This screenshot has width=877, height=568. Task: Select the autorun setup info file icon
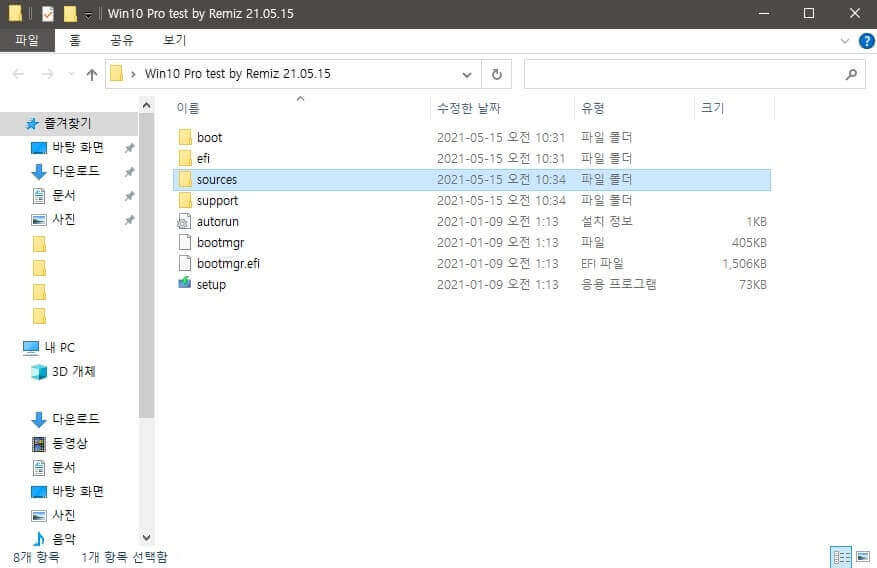click(185, 221)
